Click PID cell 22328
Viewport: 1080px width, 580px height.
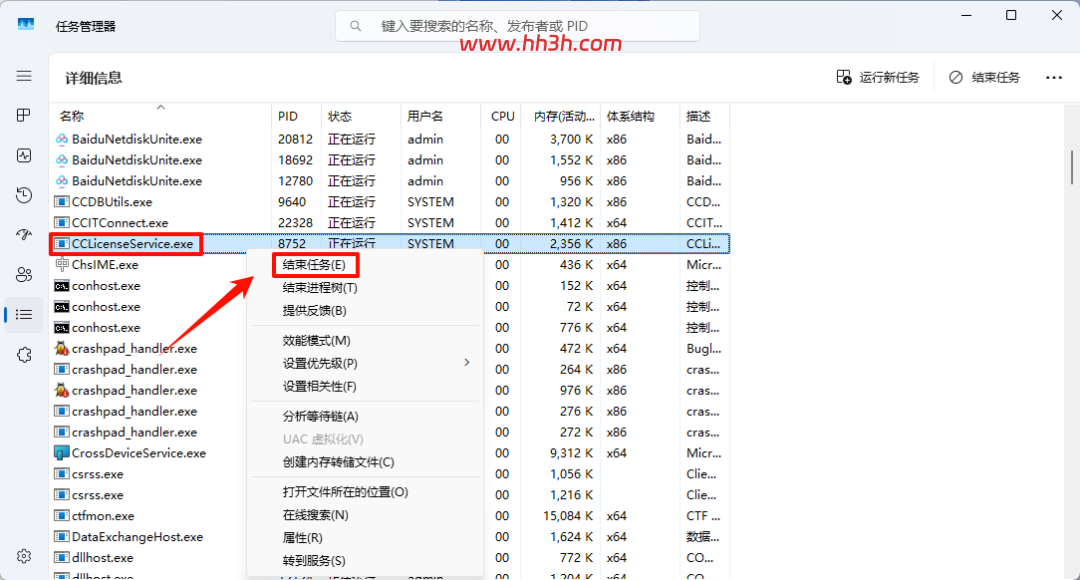[x=295, y=222]
